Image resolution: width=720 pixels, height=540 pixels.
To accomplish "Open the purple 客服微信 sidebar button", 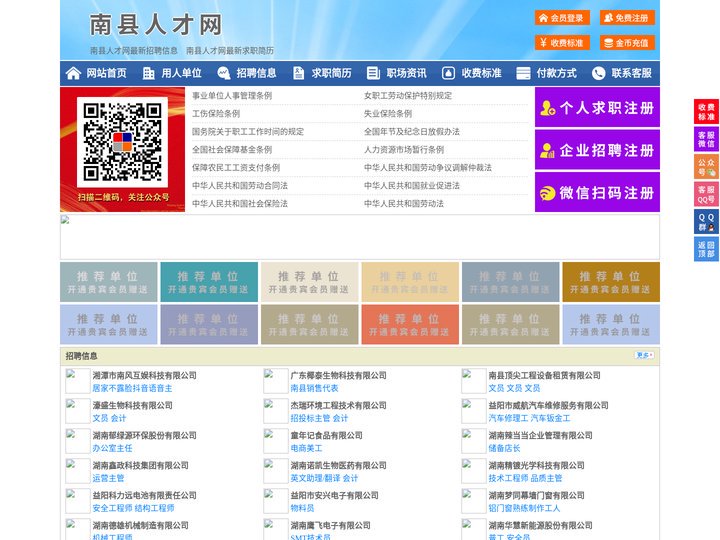I will pos(706,139).
